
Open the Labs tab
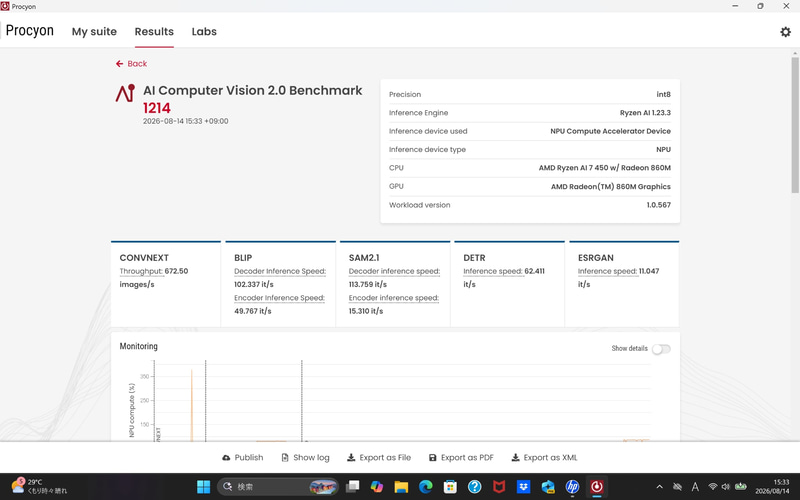pyautogui.click(x=204, y=32)
